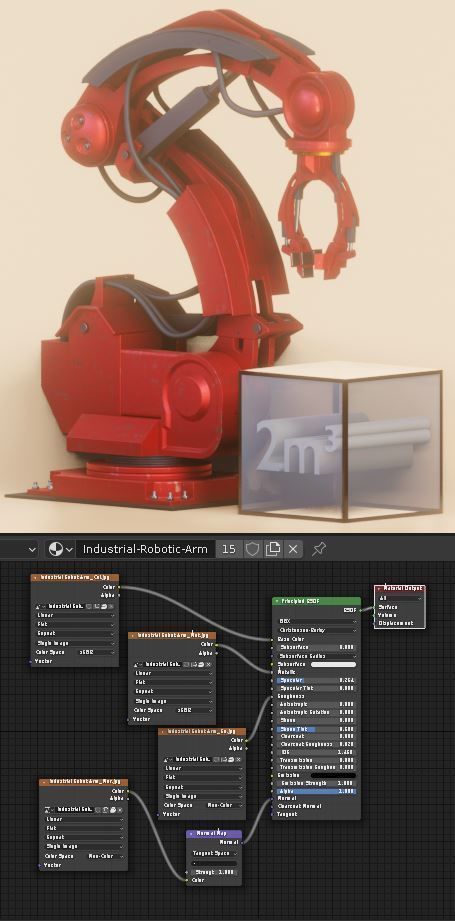Image resolution: width=455 pixels, height=921 pixels.
Task: Toggle fake user icon in Nor.jpg node
Action: 99,810
